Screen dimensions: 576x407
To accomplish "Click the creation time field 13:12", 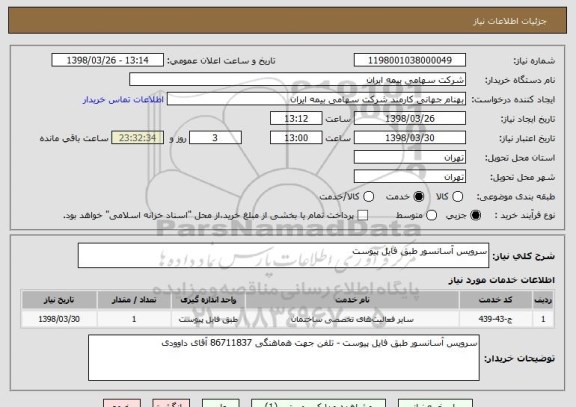I will click(296, 119).
